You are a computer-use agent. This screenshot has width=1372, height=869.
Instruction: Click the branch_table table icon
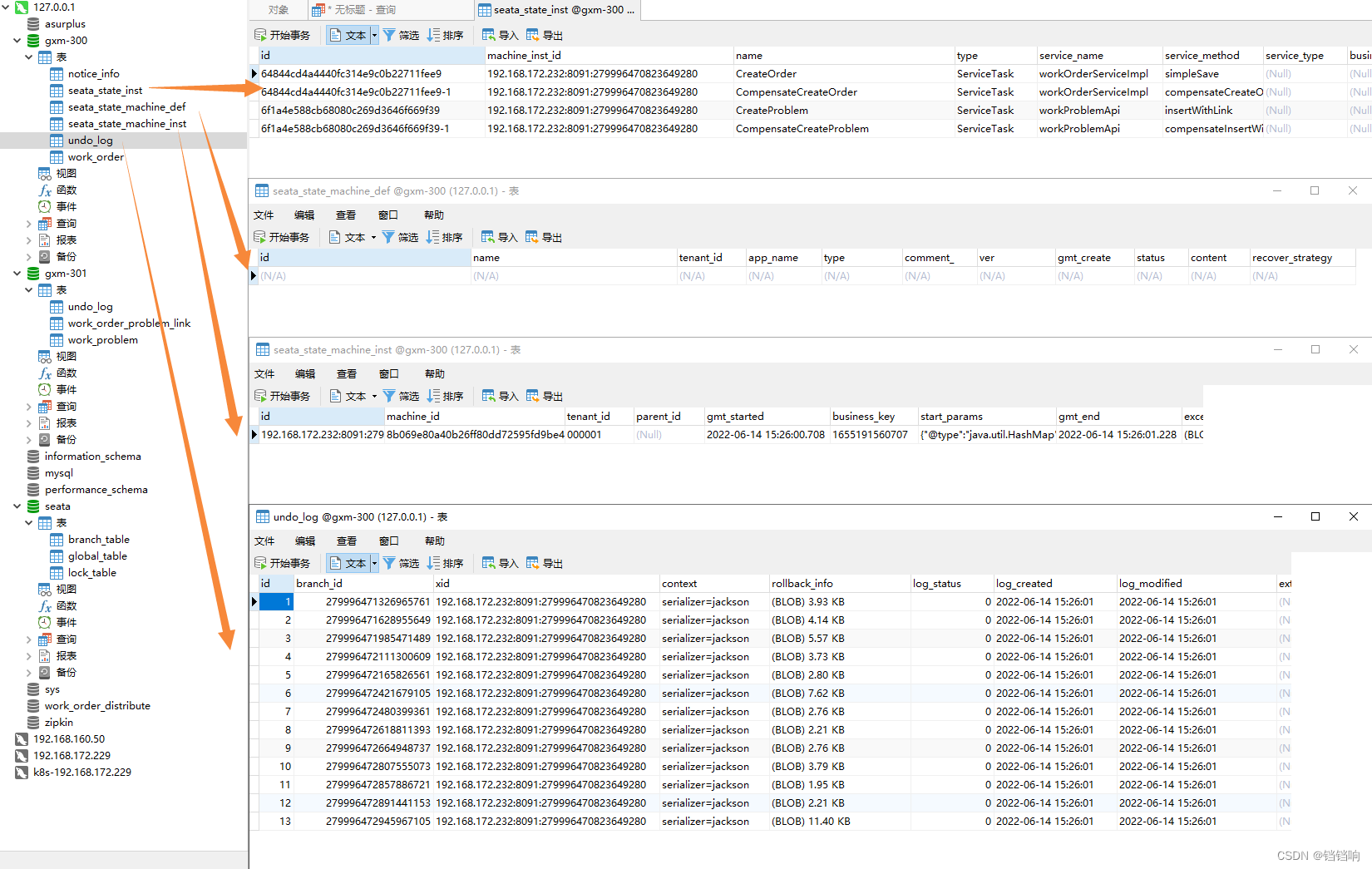[57, 540]
